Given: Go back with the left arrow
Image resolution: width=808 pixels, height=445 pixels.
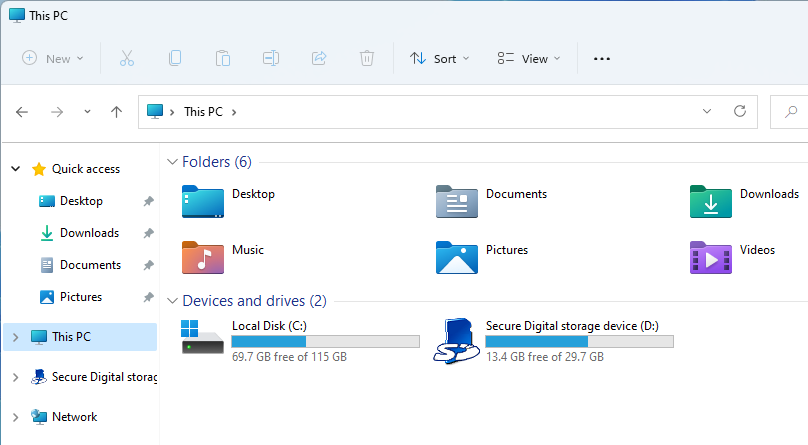Looking at the screenshot, I should pyautogui.click(x=22, y=112).
